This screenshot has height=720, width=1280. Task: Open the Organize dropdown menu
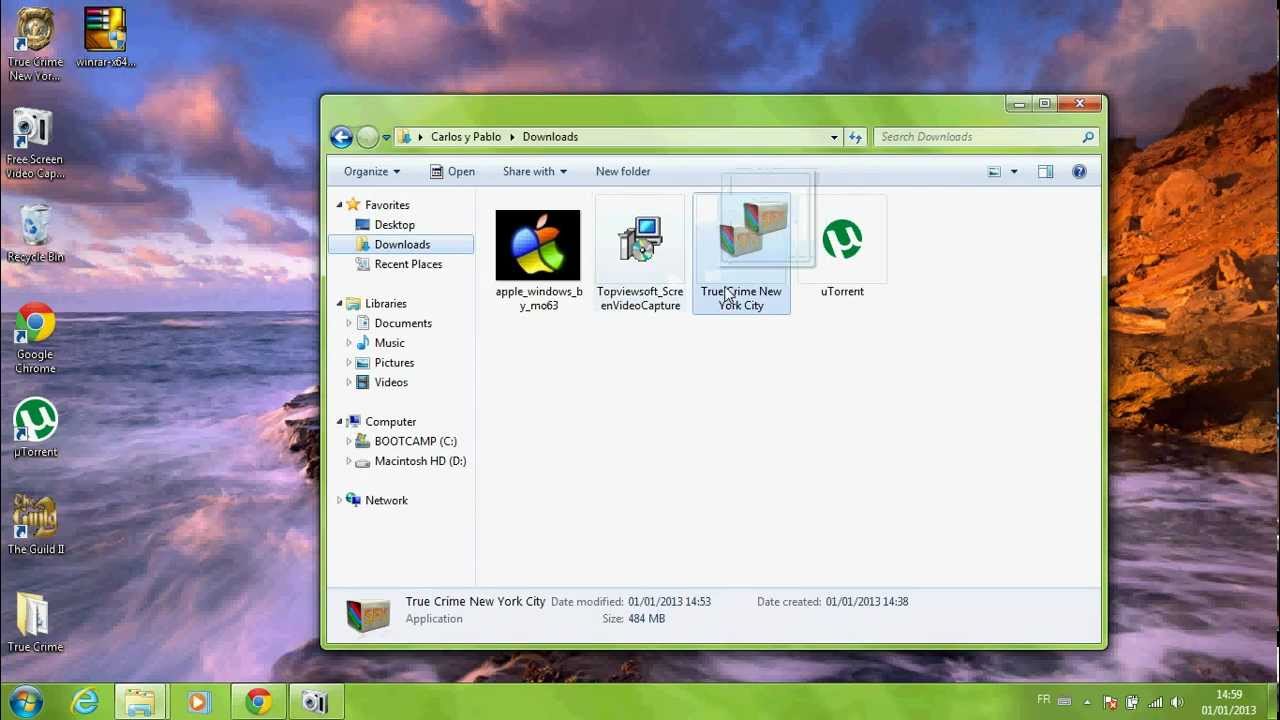pyautogui.click(x=371, y=172)
